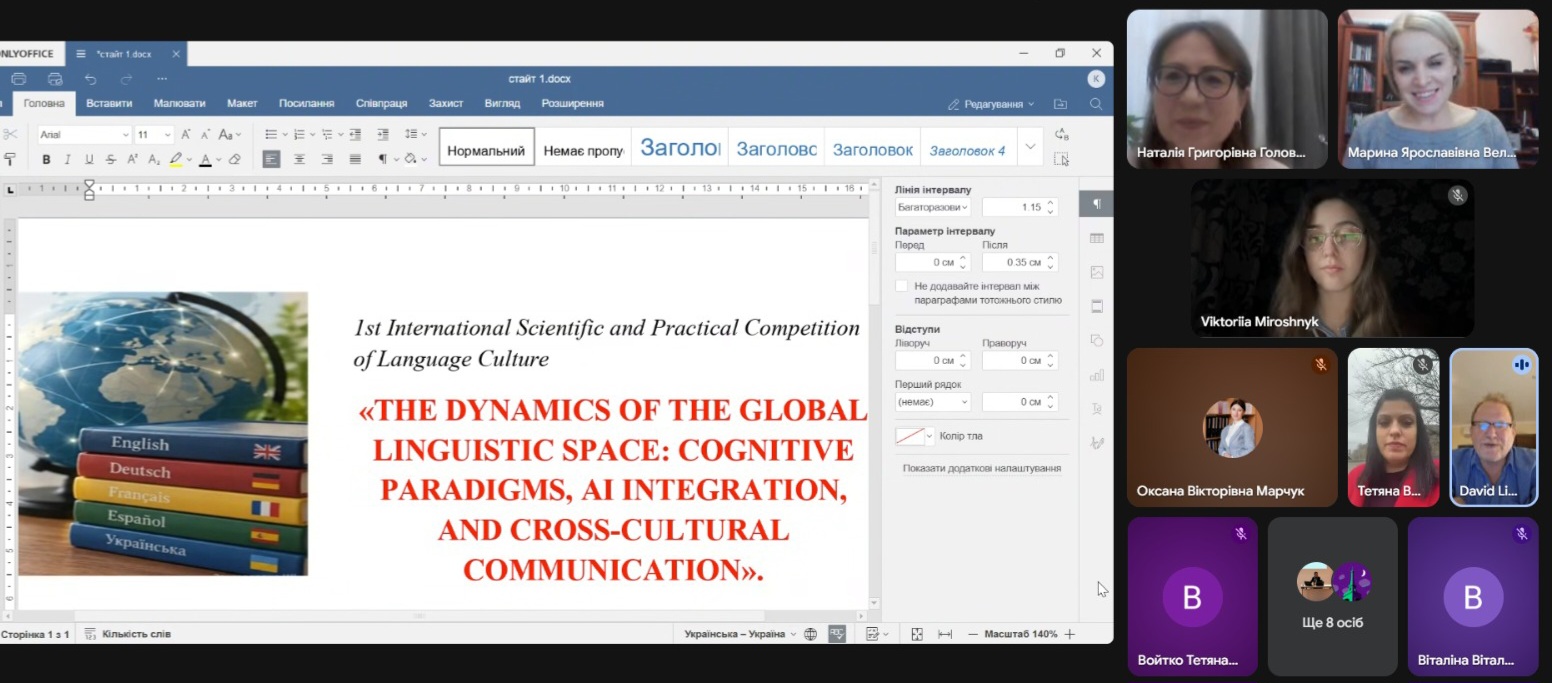This screenshot has height=683, width=1552.
Task: Open the Багаторазовий line spacing dropdown
Action: pos(933,207)
